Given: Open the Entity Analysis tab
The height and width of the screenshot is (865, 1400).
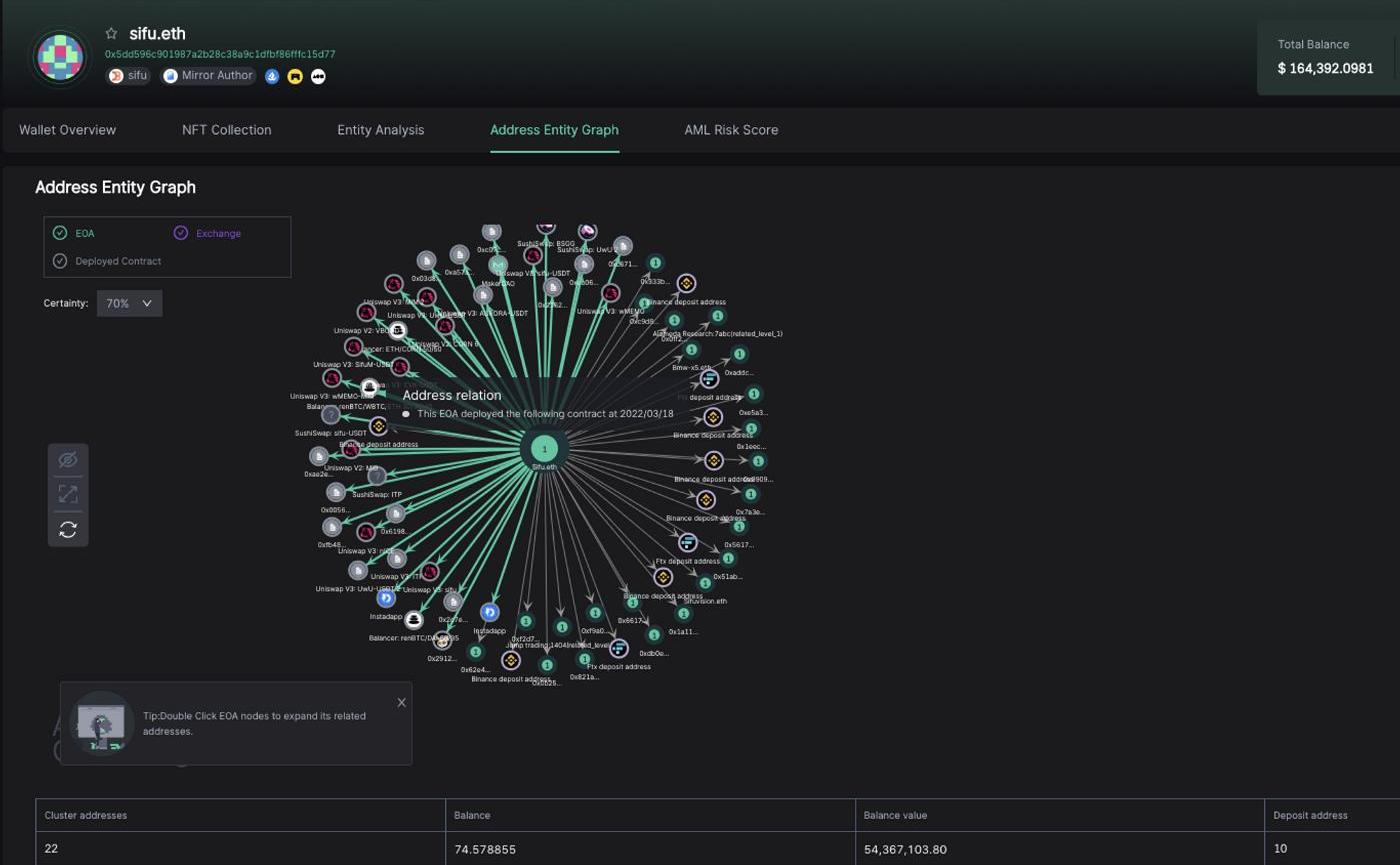Looking at the screenshot, I should [x=380, y=130].
